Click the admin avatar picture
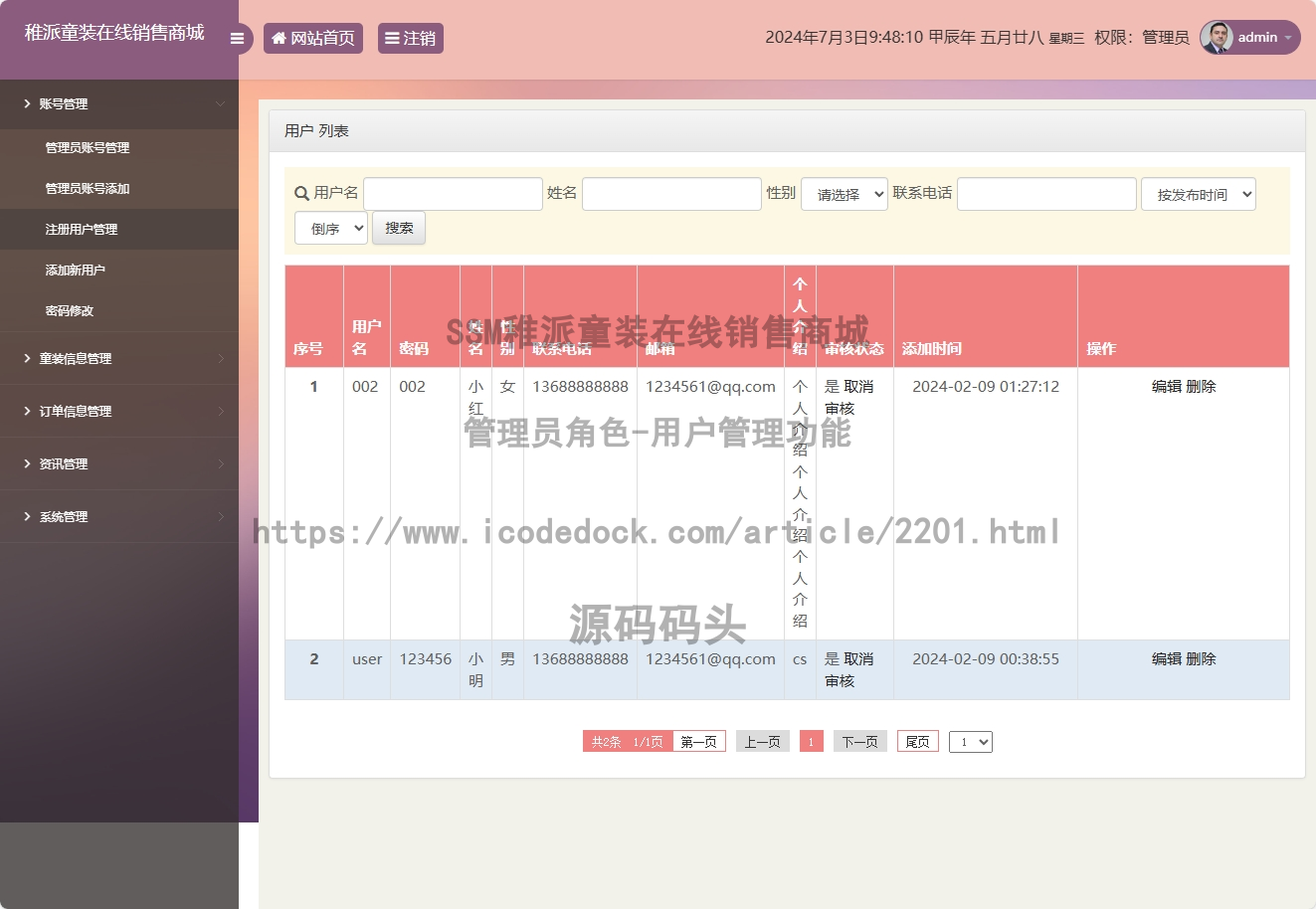 tap(1217, 37)
